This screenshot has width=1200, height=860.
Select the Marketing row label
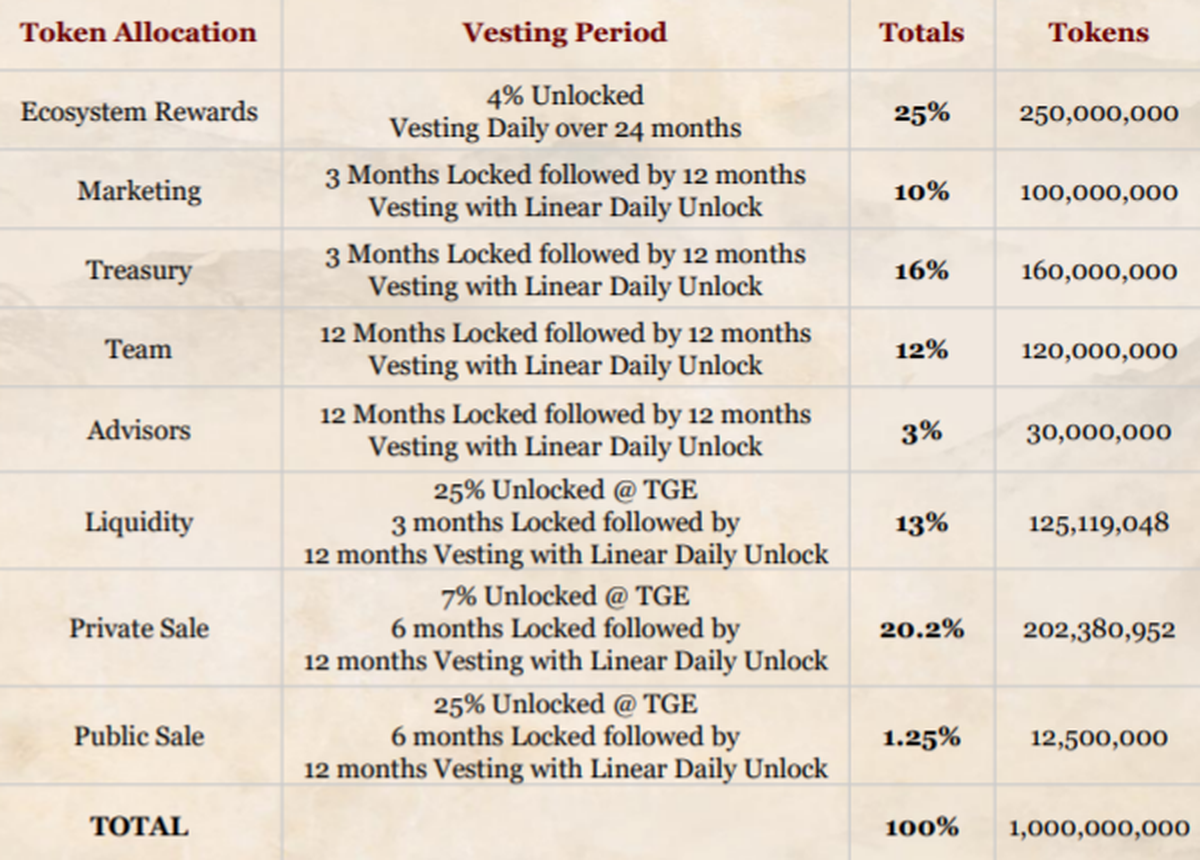pos(139,190)
